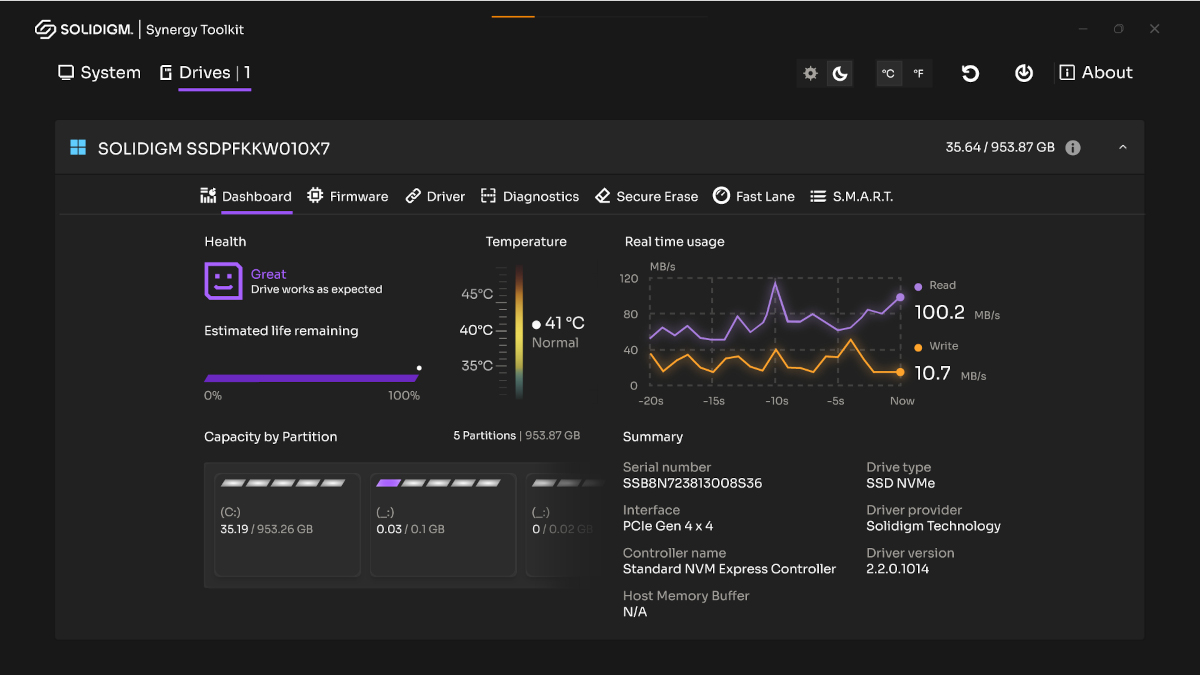1200x675 pixels.
Task: Click the Windows logo drive icon
Action: tap(78, 148)
